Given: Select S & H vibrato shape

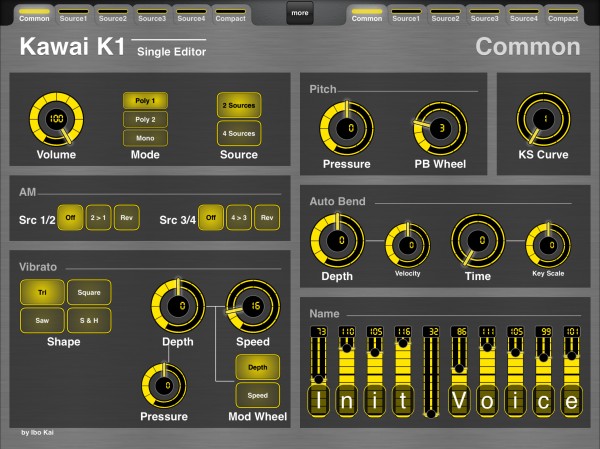Looking at the screenshot, I should [x=89, y=320].
